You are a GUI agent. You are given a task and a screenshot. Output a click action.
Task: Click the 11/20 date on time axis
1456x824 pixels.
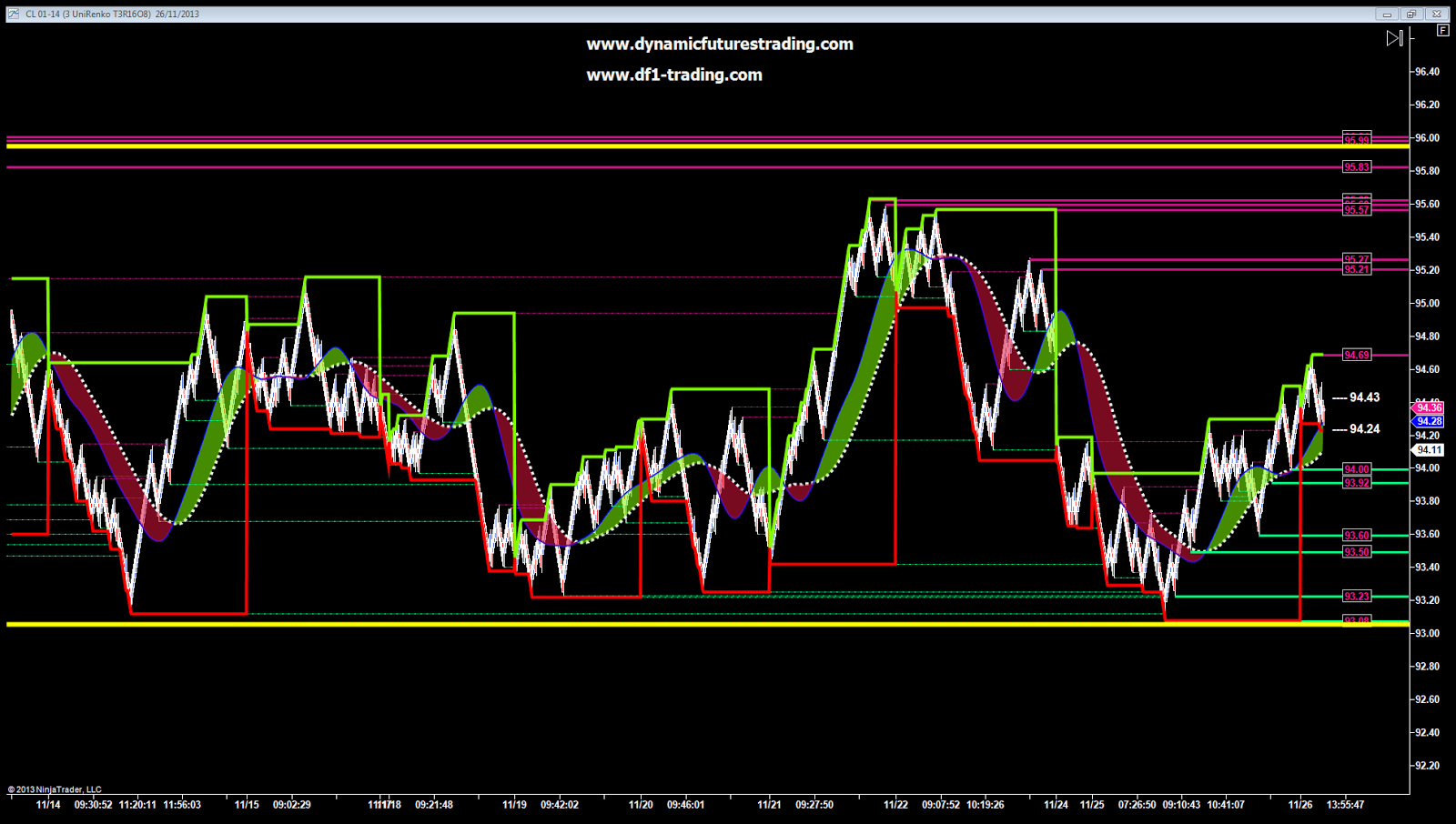641,805
